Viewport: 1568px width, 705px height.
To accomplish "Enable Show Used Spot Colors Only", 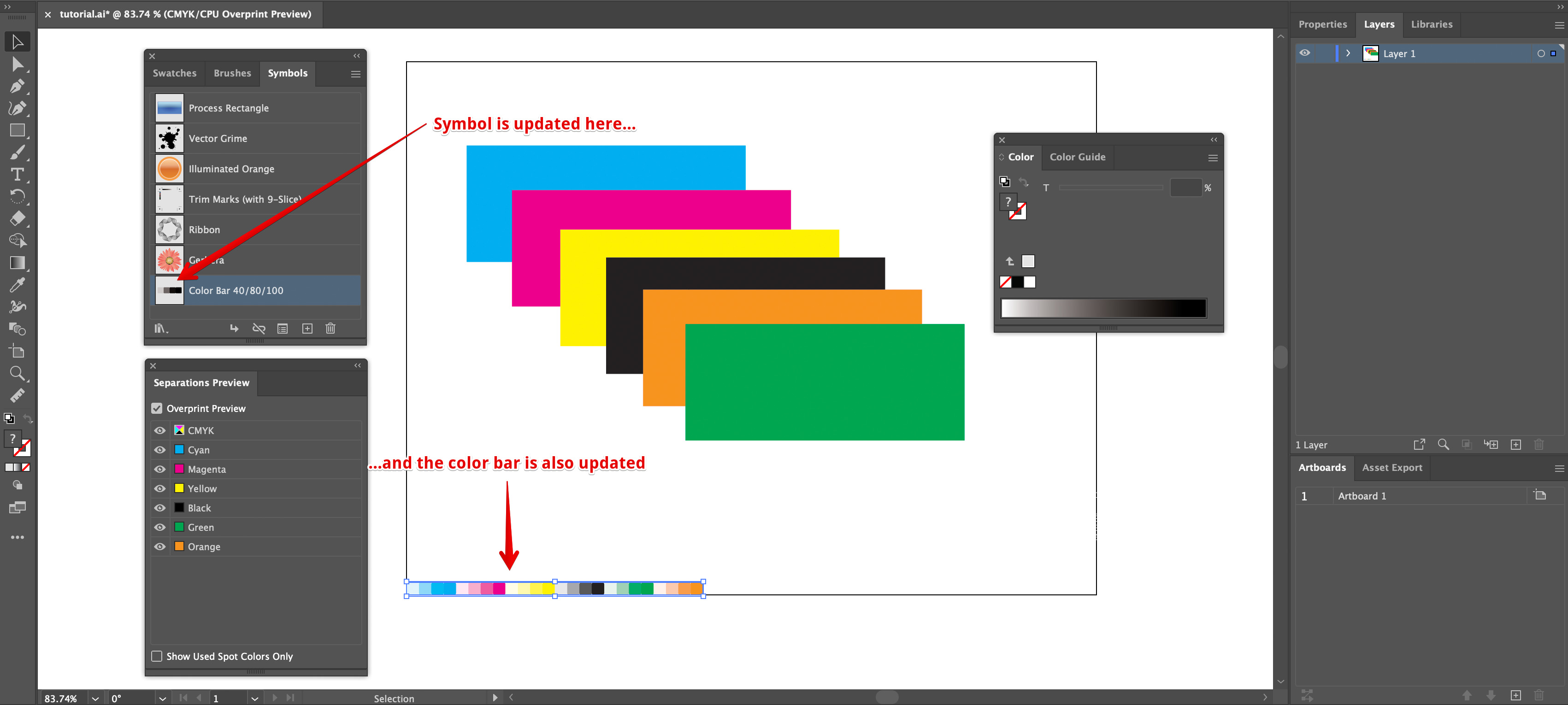I will coord(156,656).
